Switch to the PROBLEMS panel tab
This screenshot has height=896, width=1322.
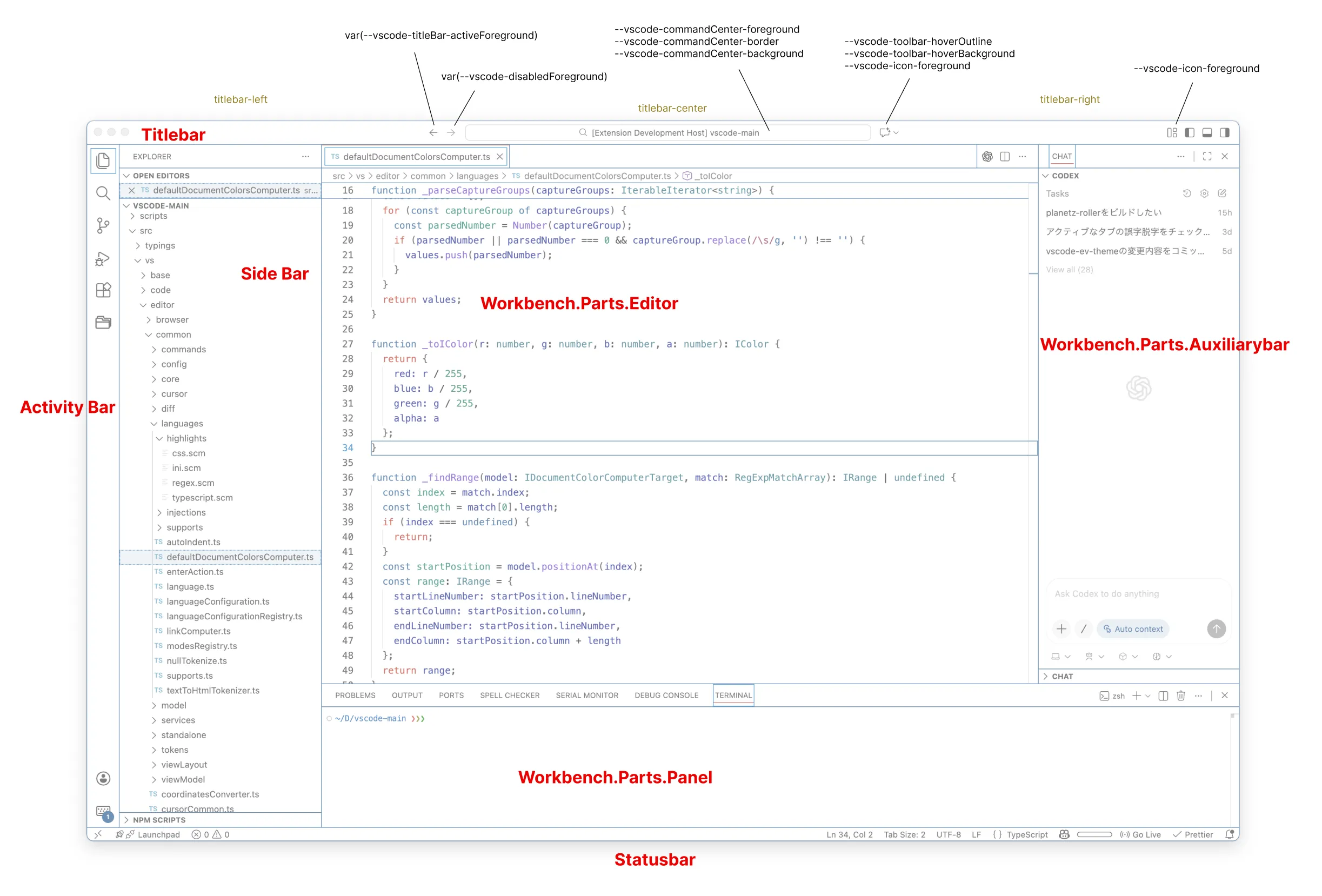tap(355, 696)
